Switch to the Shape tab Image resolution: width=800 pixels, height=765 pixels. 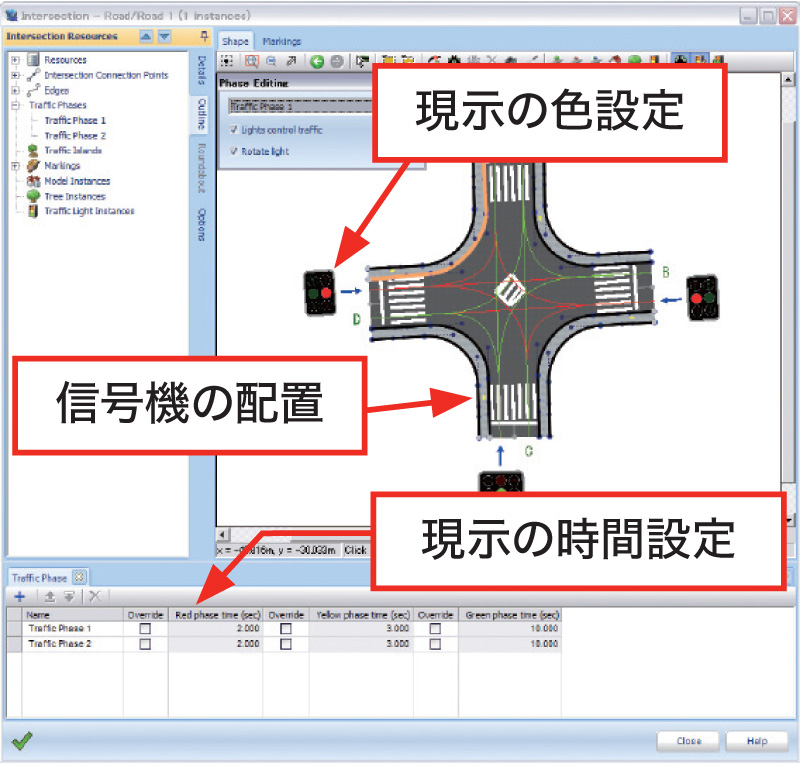(x=235, y=41)
